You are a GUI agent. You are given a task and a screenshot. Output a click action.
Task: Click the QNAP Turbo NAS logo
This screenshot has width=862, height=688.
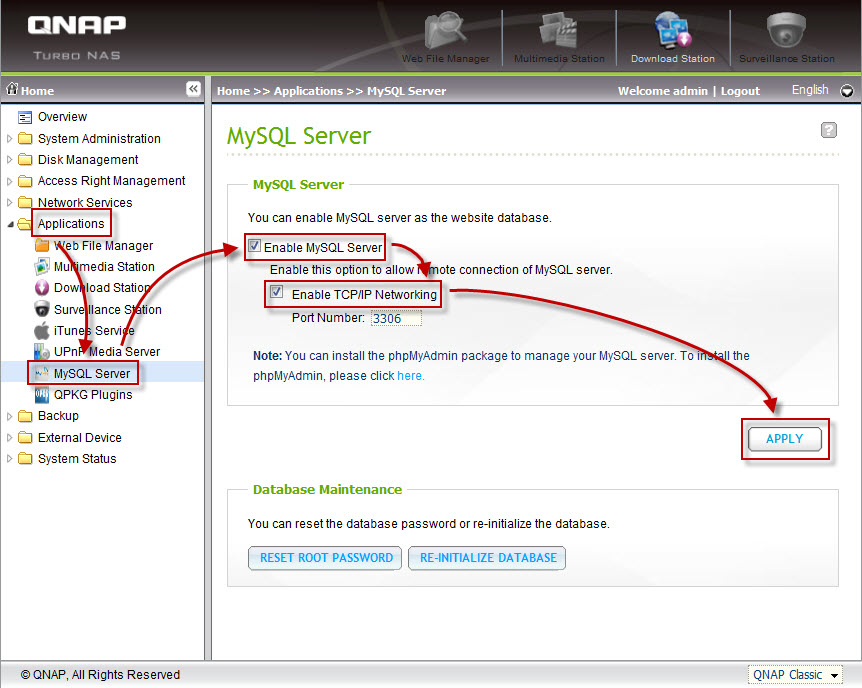click(77, 37)
